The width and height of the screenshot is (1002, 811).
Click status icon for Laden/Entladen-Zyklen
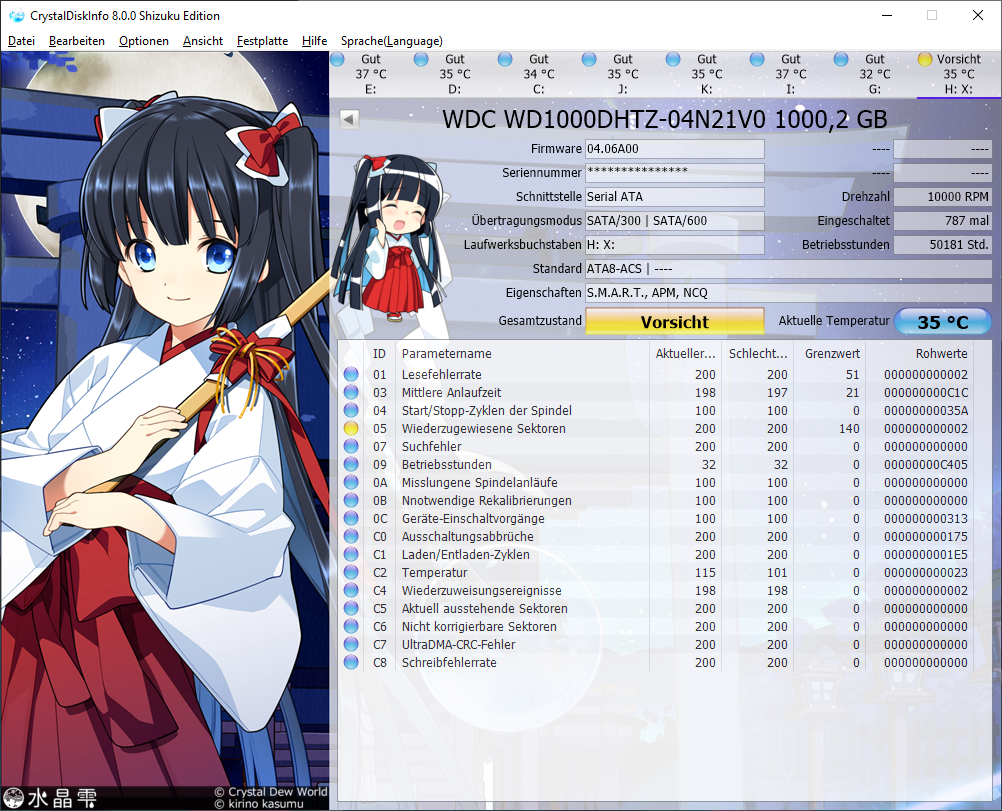[351, 554]
